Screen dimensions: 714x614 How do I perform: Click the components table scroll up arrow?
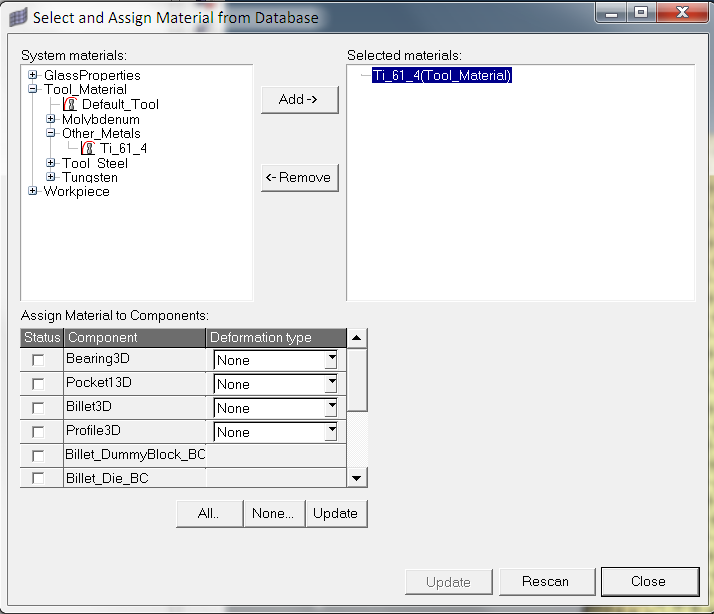point(357,338)
